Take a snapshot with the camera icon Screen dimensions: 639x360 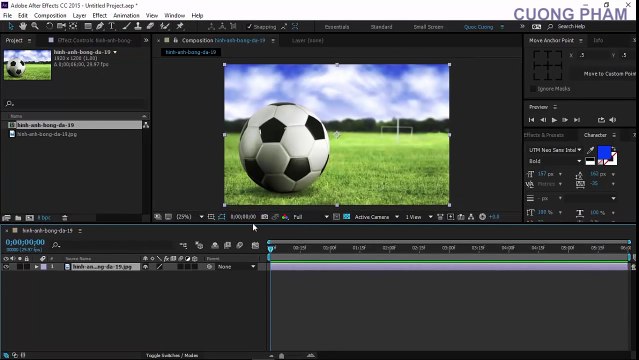tap(264, 216)
